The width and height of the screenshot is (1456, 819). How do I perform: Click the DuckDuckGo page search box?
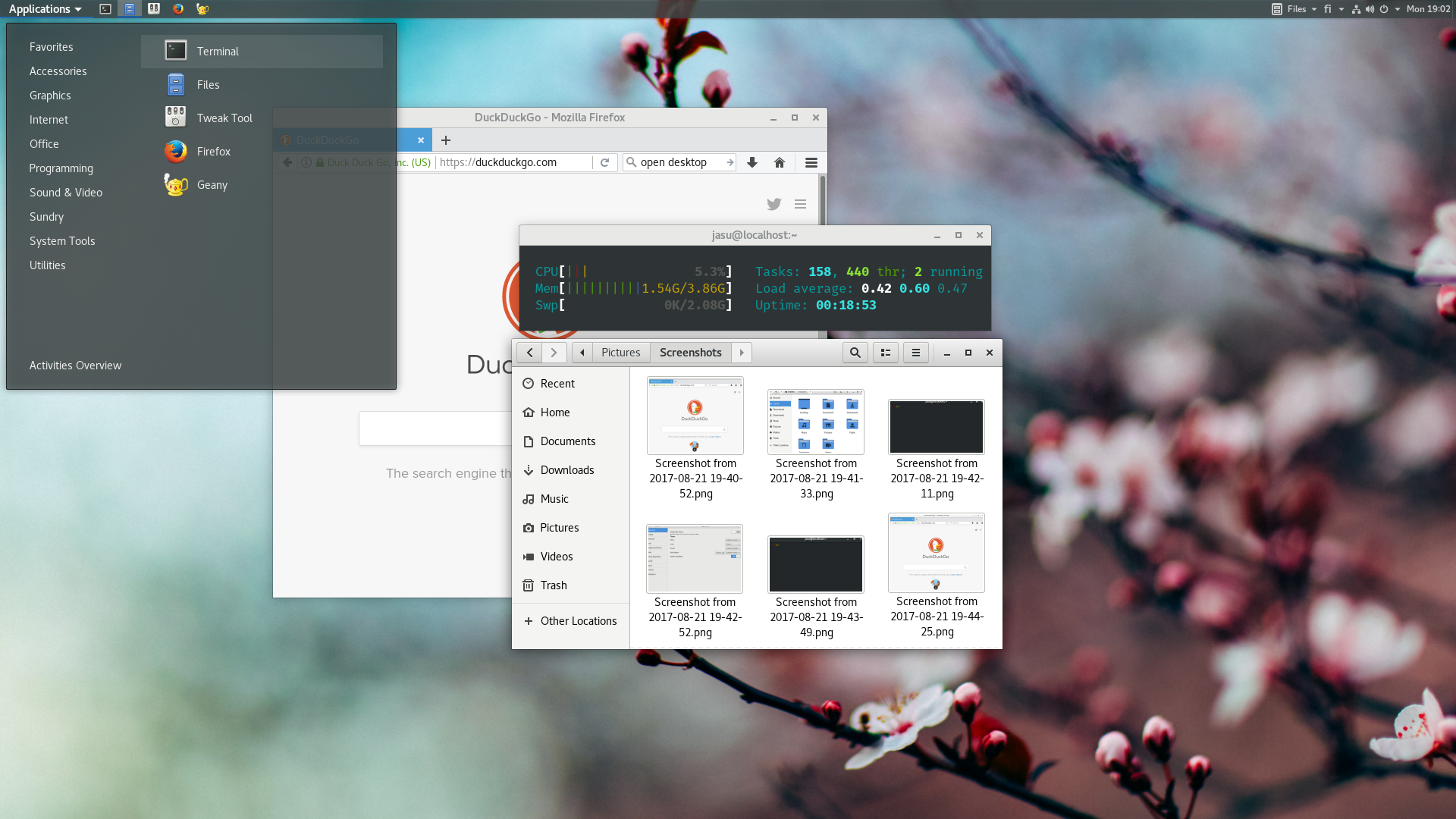click(x=436, y=428)
